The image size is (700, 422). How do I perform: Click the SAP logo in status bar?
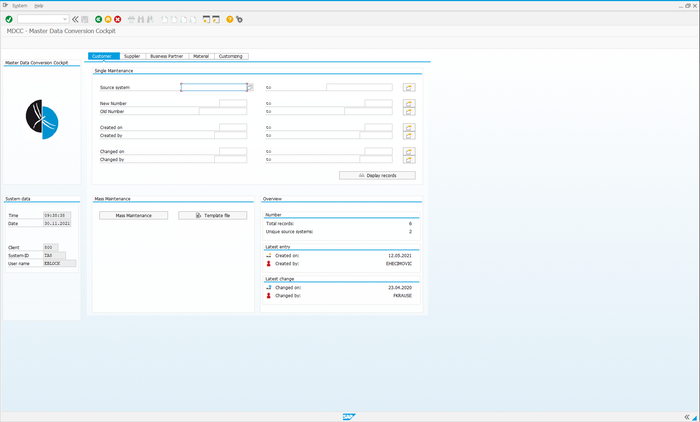[x=349, y=417]
